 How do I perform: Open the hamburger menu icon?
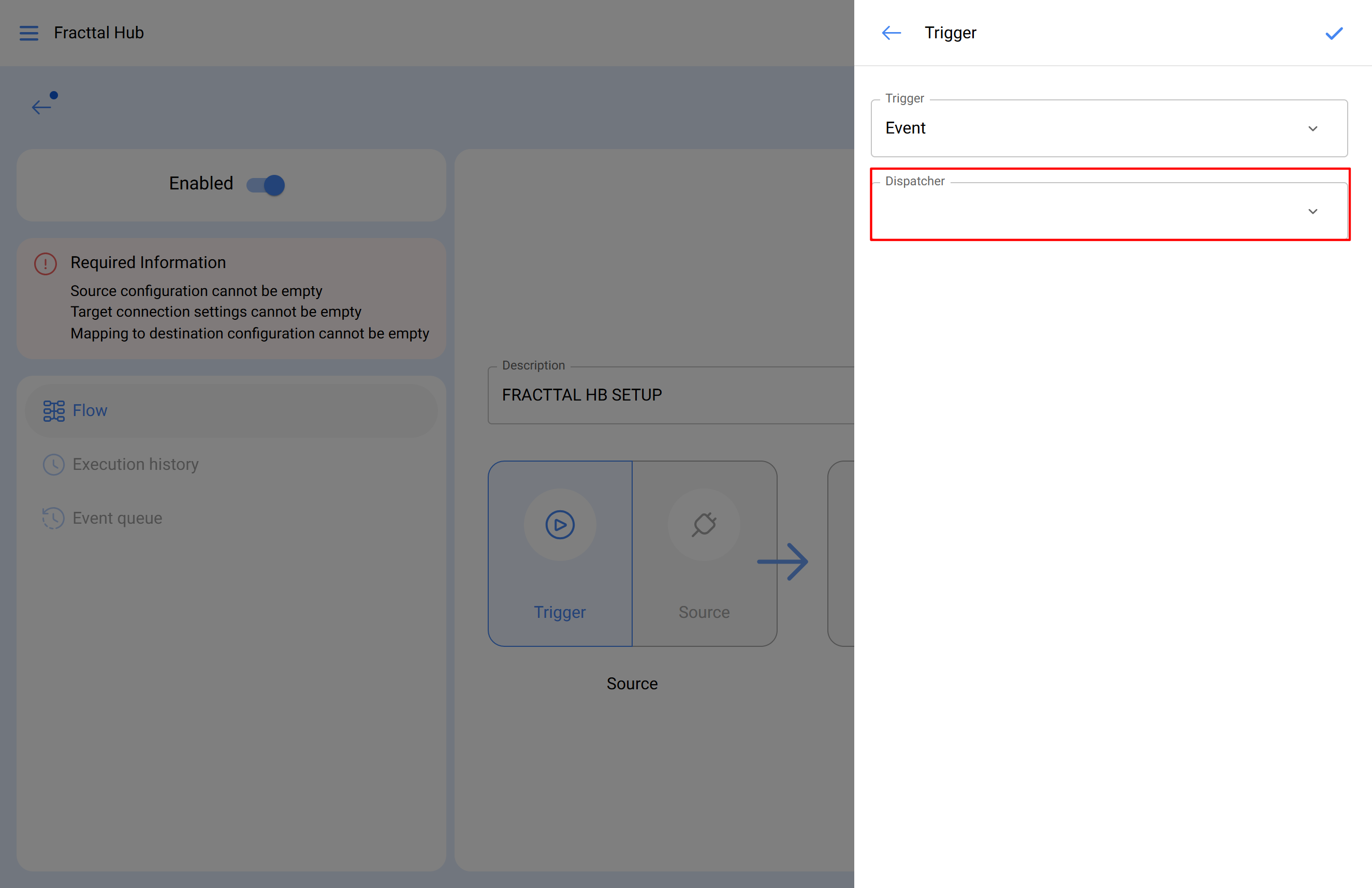coord(29,33)
